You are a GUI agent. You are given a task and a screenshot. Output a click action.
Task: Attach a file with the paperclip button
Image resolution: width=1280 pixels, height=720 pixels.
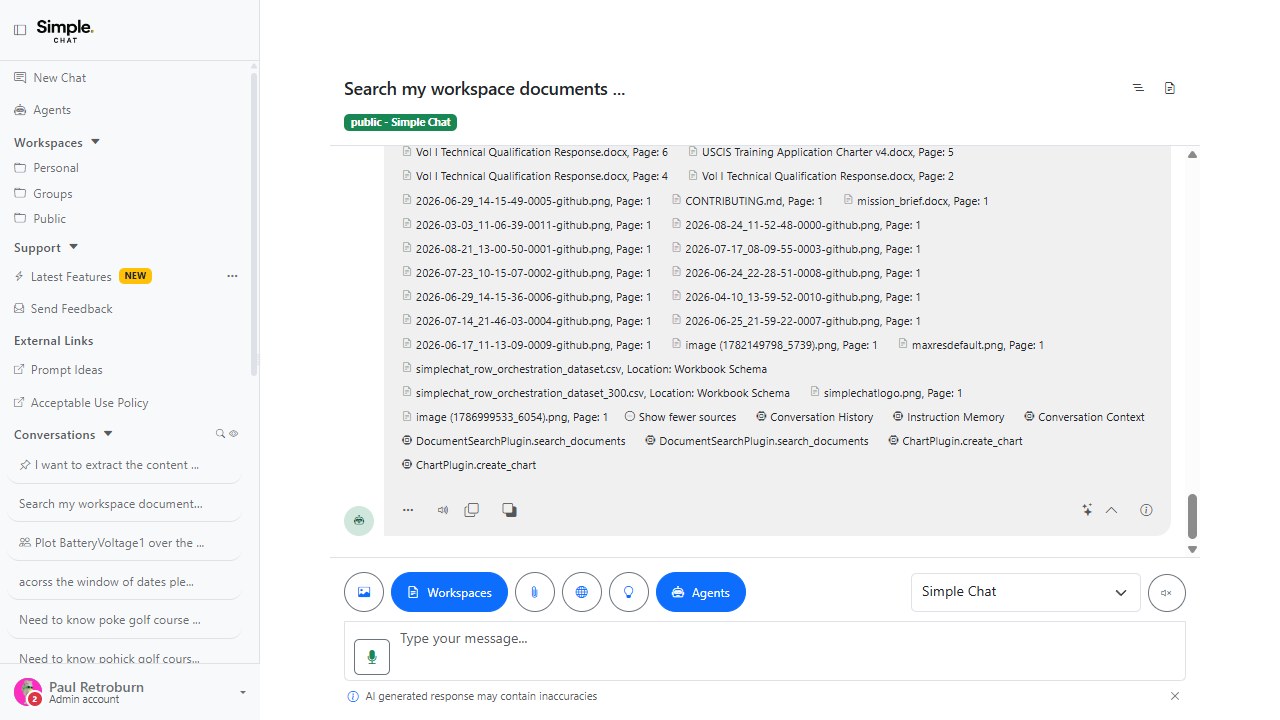pos(535,592)
